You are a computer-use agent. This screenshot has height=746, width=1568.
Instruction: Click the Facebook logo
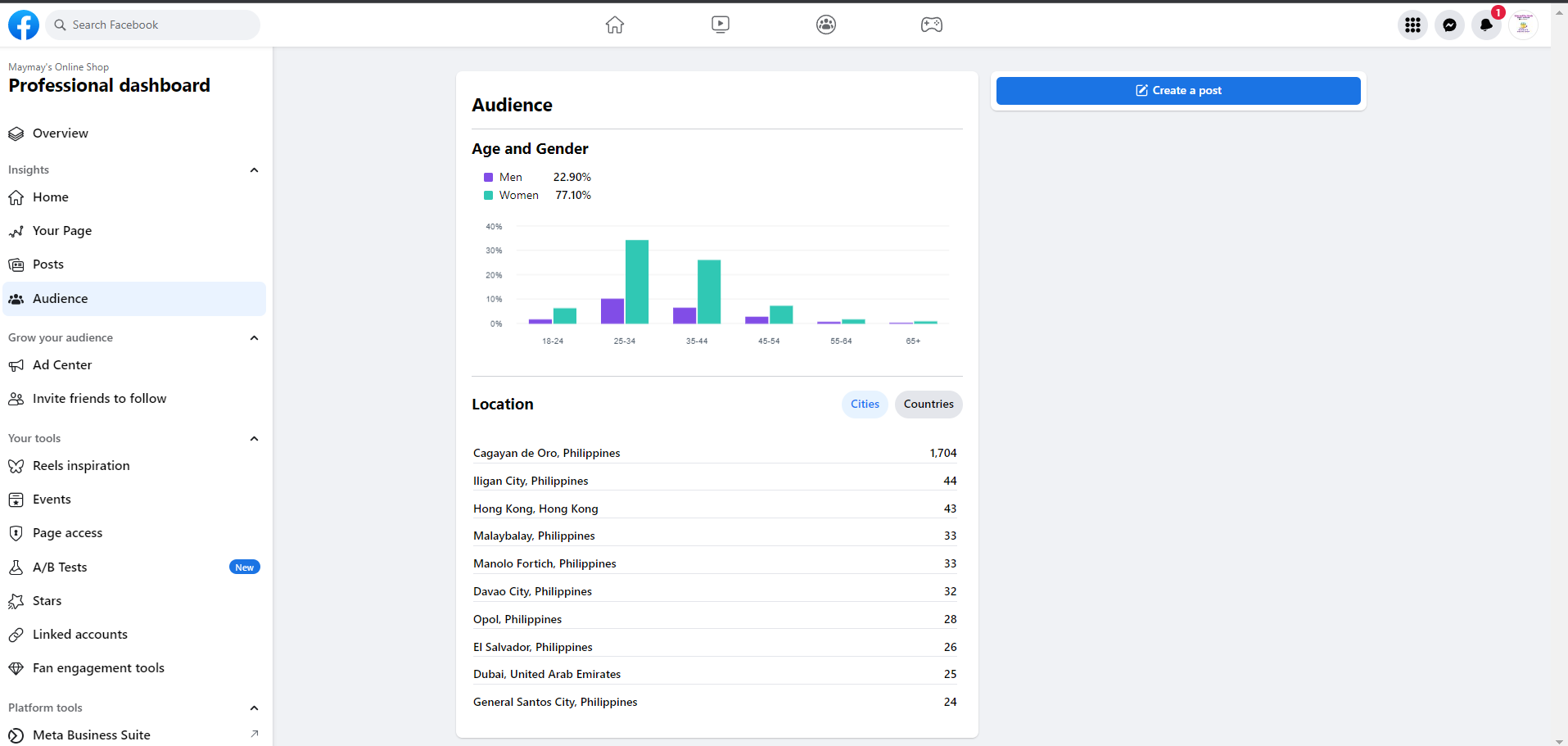pyautogui.click(x=24, y=25)
